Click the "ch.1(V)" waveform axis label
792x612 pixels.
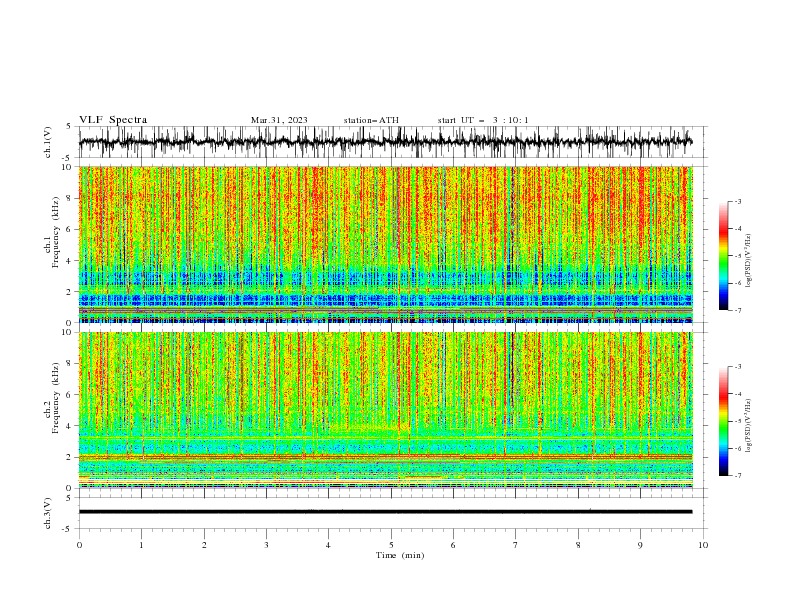point(48,142)
